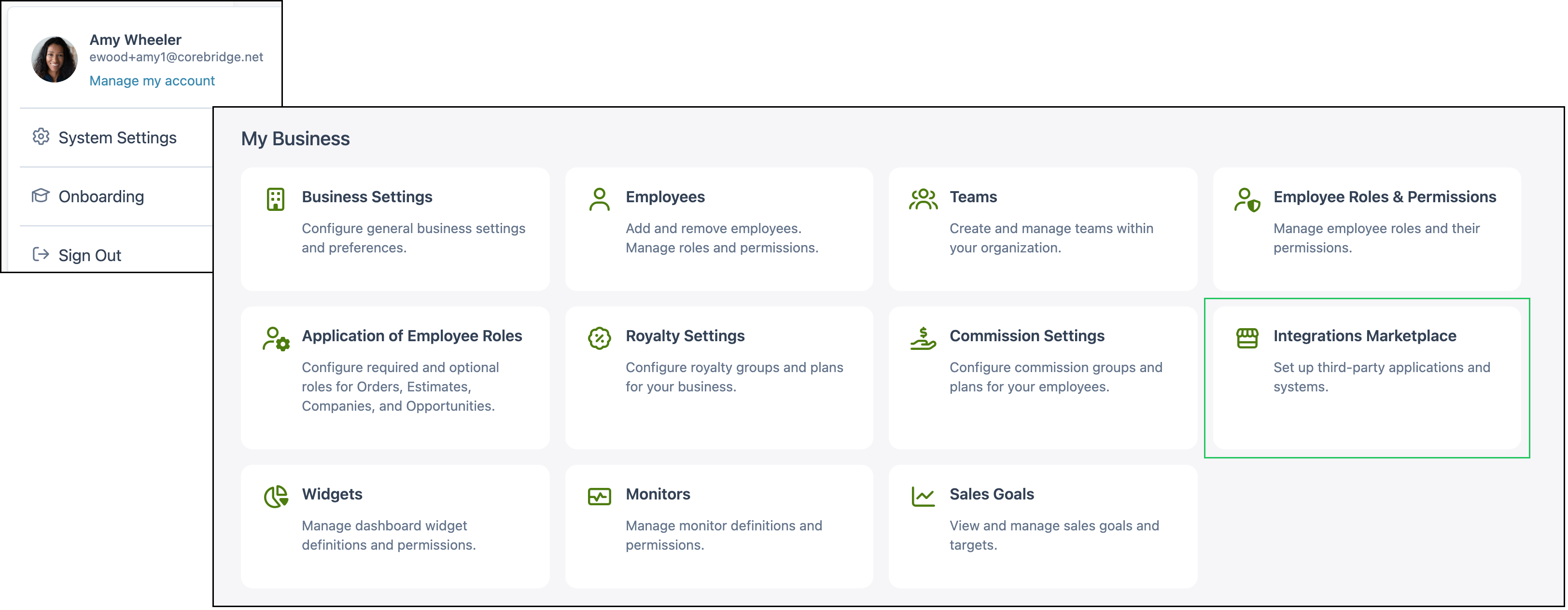Screen dimensions: 1568x610
Task: Click the Sign Out arrow icon
Action: (41, 254)
